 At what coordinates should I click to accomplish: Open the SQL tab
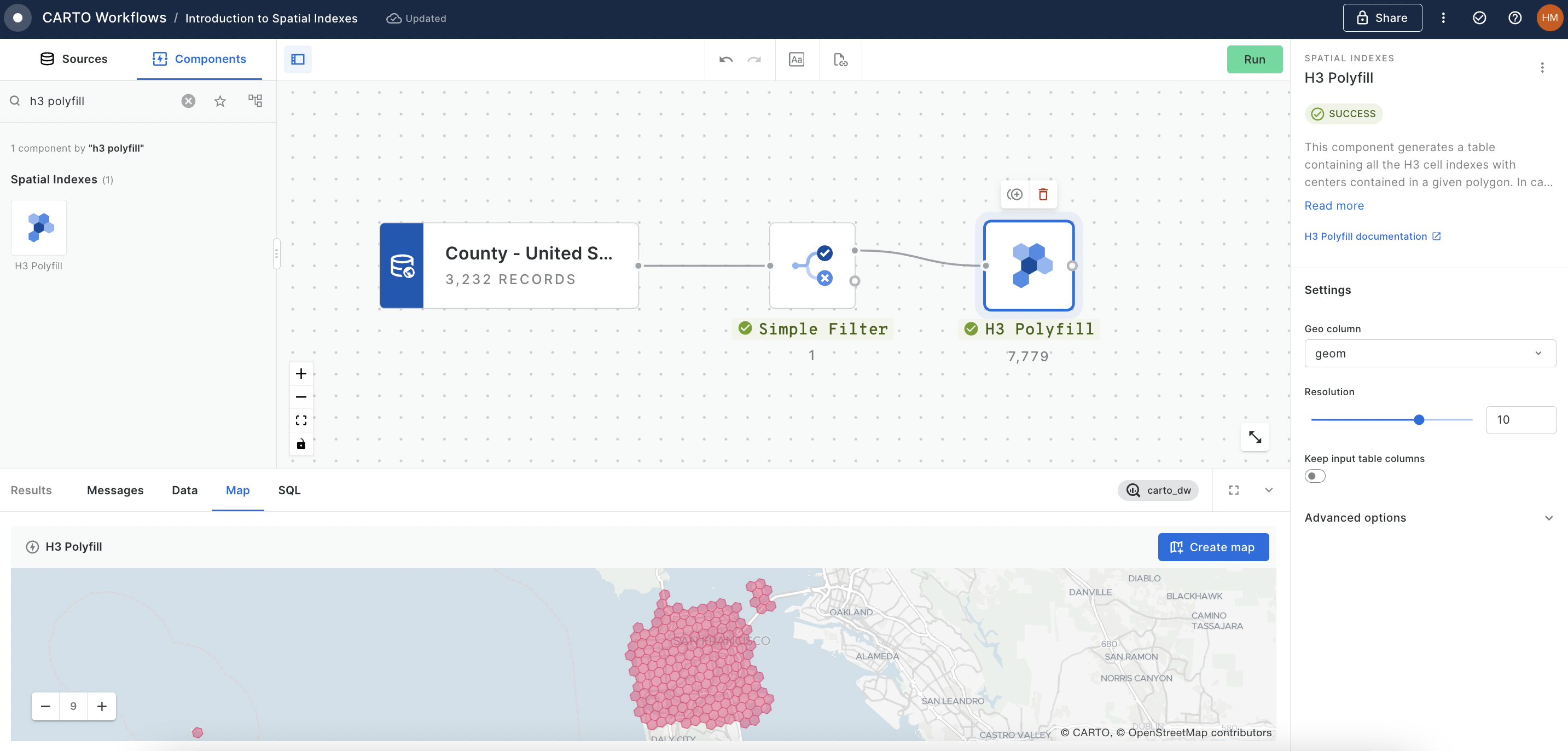click(289, 490)
